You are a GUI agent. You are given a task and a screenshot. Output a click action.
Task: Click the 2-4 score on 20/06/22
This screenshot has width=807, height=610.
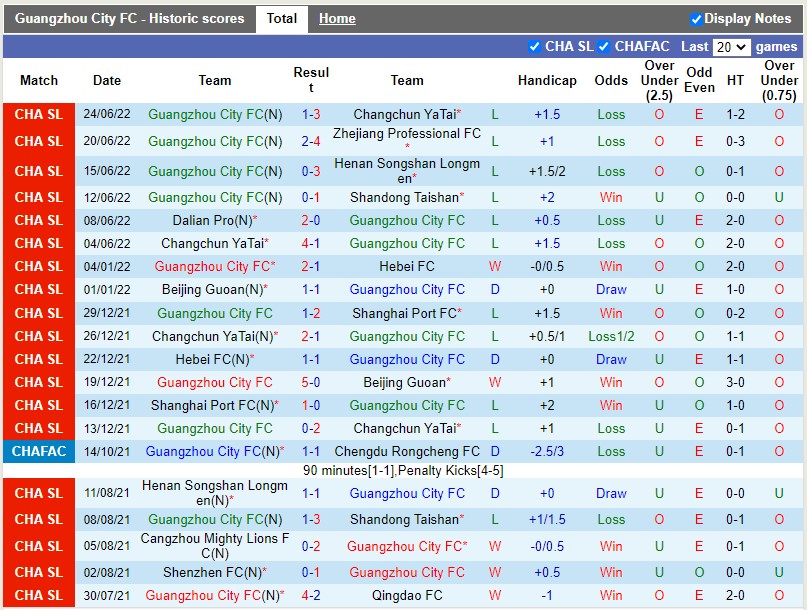tap(311, 141)
